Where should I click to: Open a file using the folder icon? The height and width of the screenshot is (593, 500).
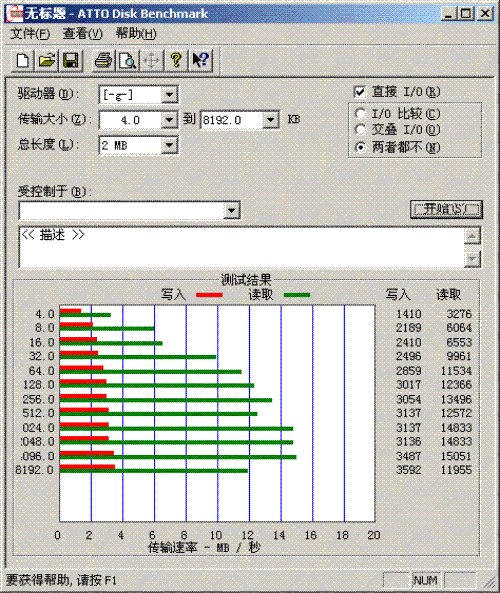pos(47,61)
